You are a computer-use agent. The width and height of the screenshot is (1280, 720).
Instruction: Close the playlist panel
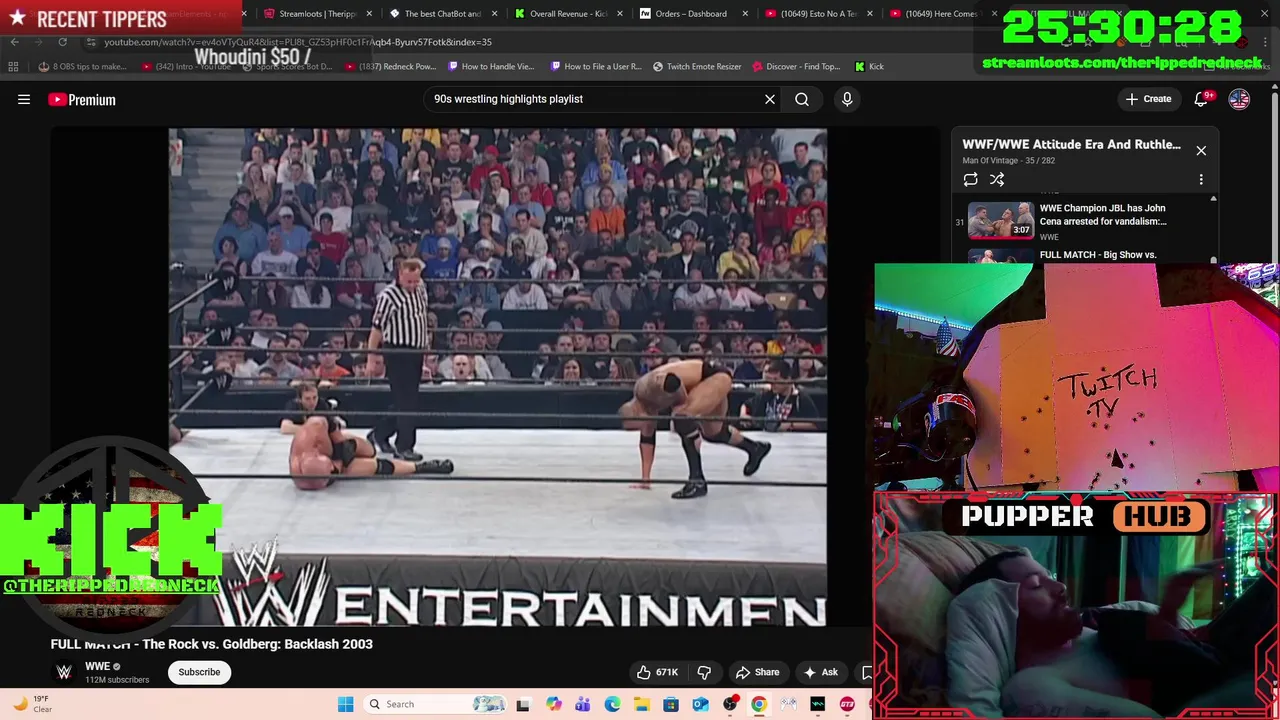pos(1201,150)
